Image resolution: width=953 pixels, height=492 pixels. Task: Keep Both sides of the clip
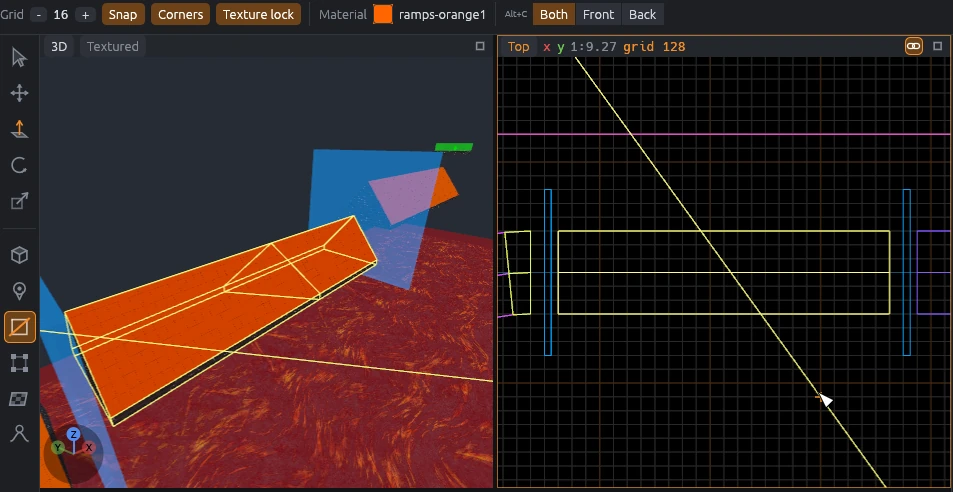pos(554,15)
